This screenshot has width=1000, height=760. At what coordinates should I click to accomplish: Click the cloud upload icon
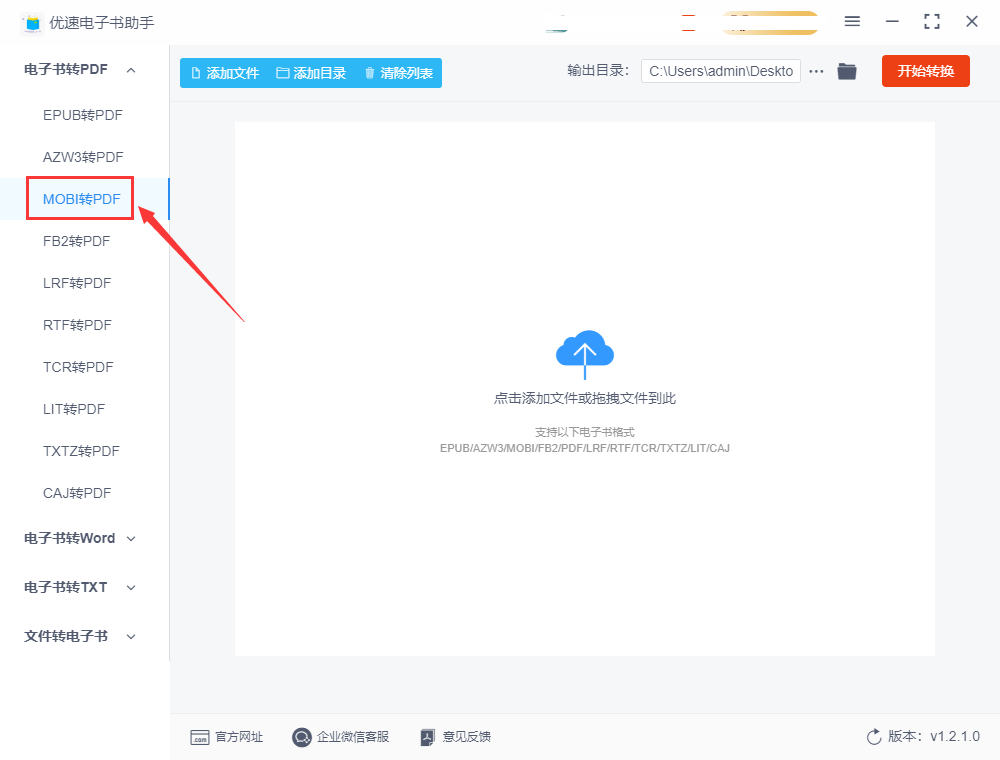pyautogui.click(x=585, y=351)
